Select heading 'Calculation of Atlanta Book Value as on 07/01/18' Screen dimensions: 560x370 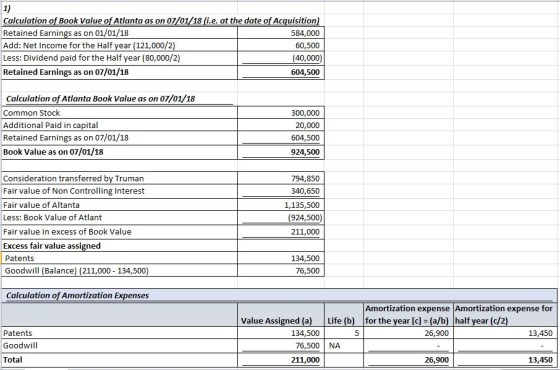101,99
